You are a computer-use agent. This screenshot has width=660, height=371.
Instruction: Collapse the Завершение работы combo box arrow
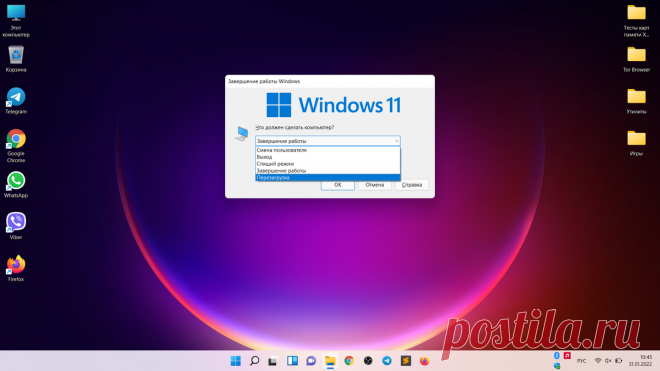click(396, 141)
